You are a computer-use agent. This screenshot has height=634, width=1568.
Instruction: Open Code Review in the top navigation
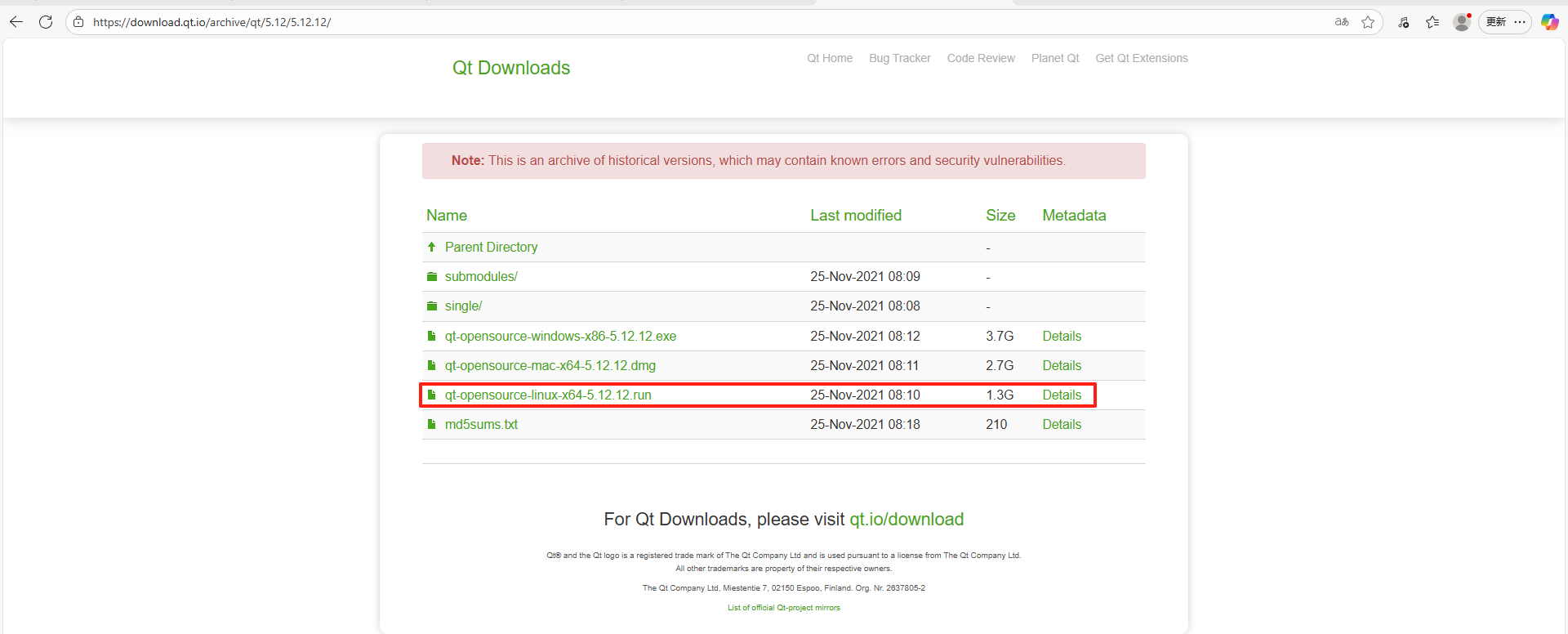tap(980, 58)
